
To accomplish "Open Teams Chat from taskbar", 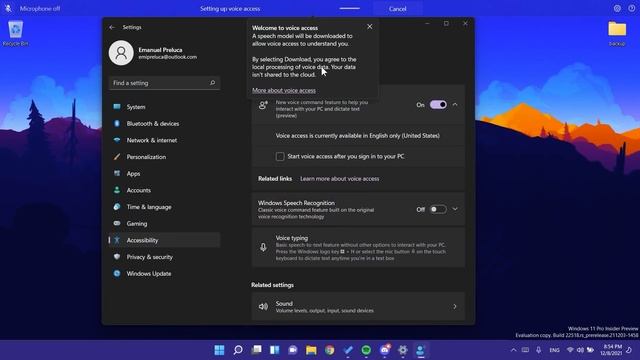I will point(293,350).
